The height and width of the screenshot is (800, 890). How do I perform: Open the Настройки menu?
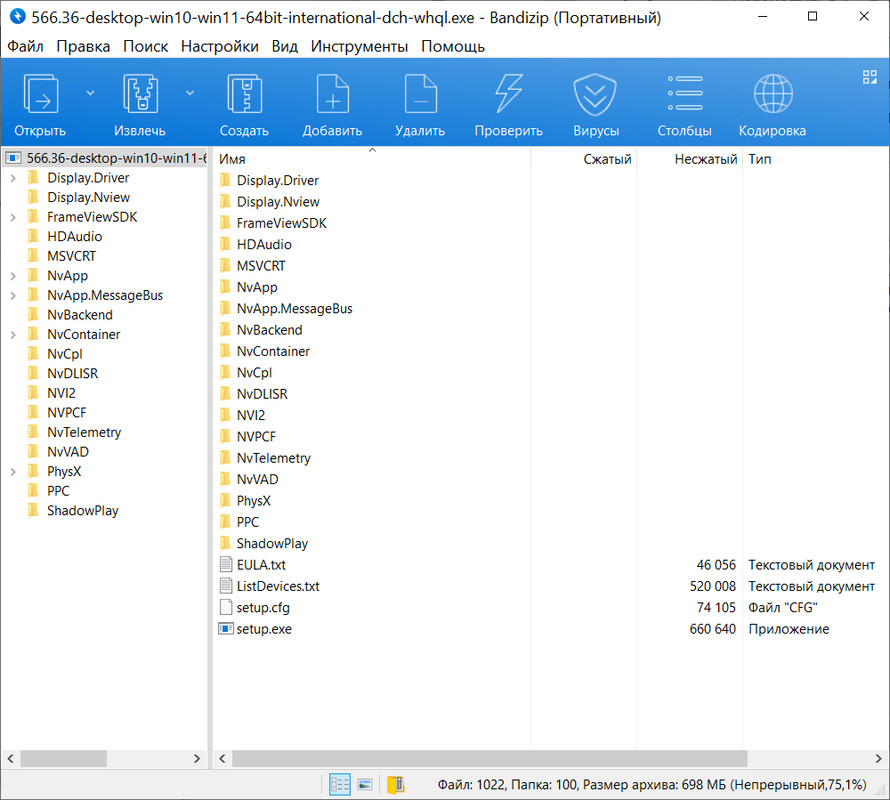(x=220, y=47)
